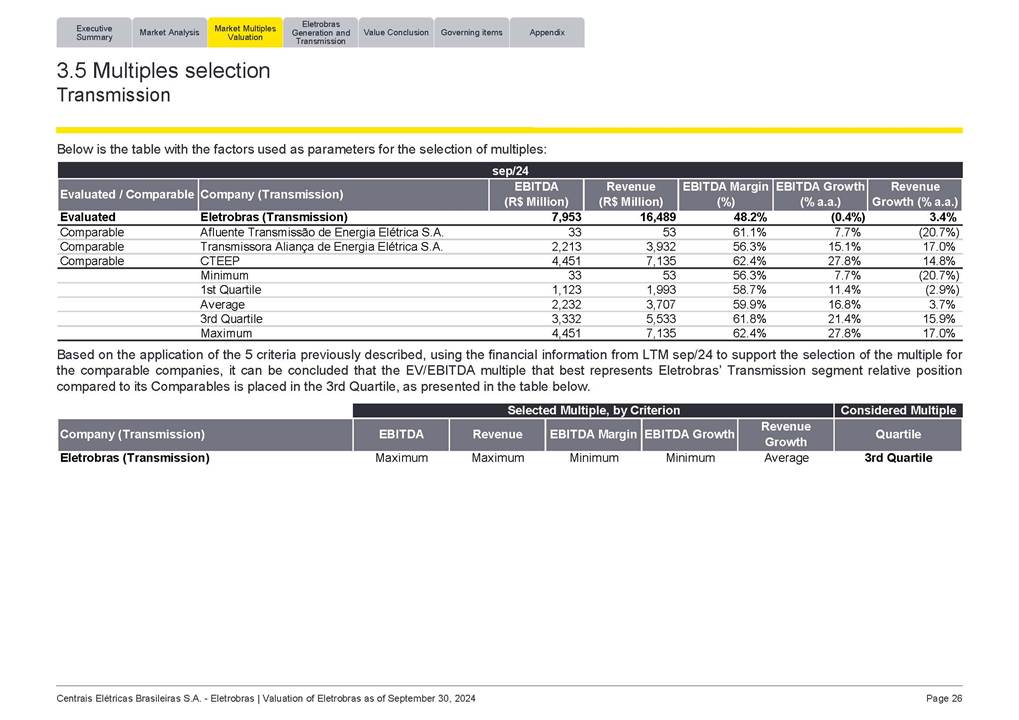Go to the Value Conclusion tab
1019x720 pixels.
point(395,32)
